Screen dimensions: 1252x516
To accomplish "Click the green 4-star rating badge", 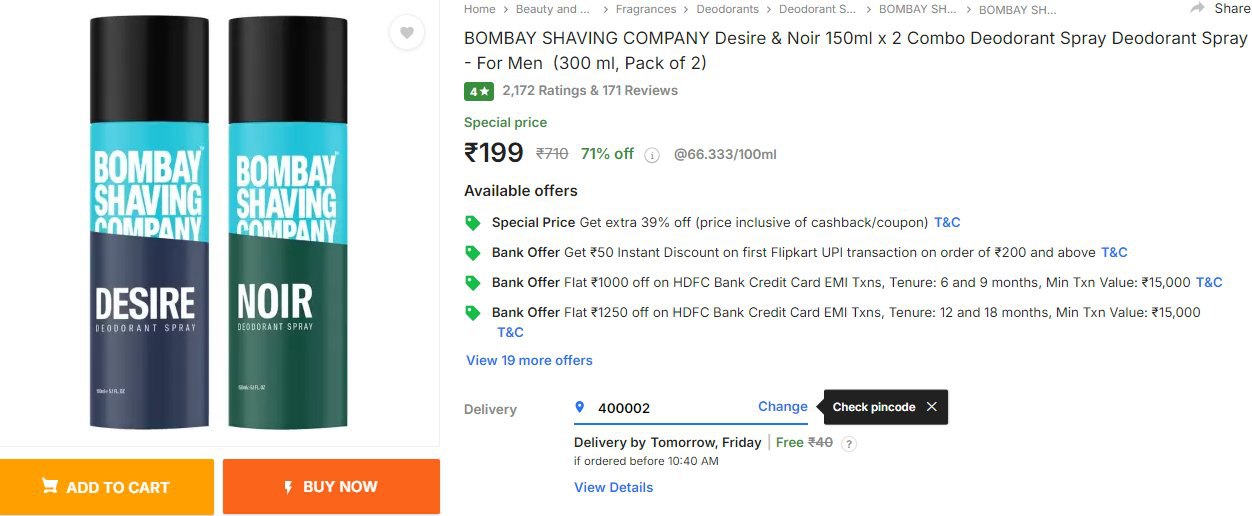I will (478, 91).
